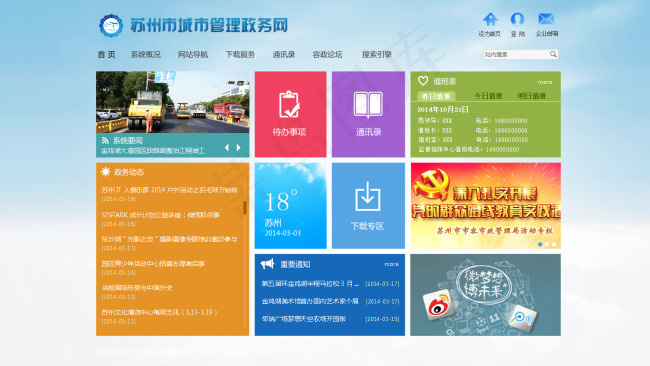Click the 设为首页 text link
The image size is (650, 366).
pos(490,34)
